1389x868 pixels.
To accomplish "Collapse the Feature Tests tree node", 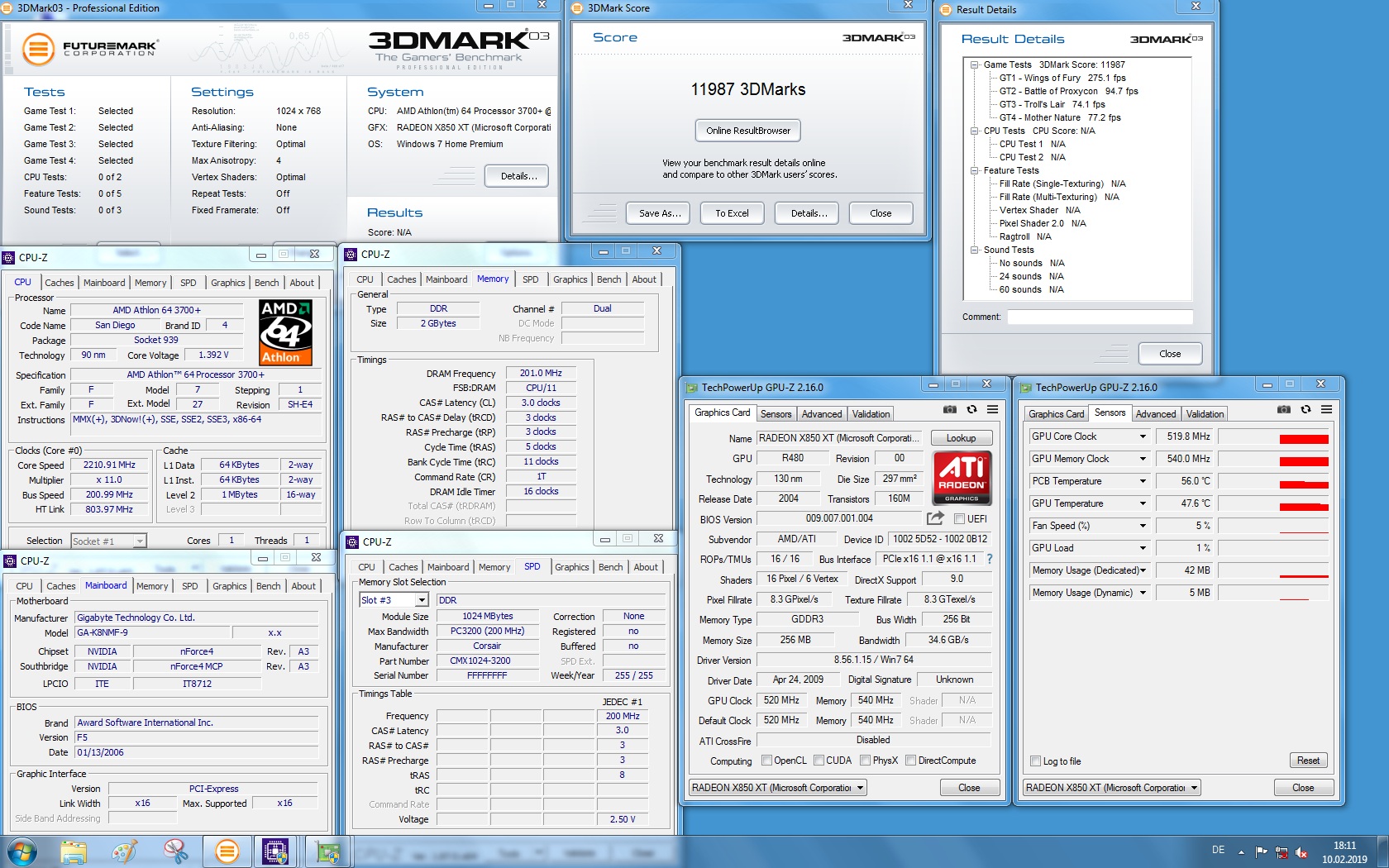I will (975, 170).
